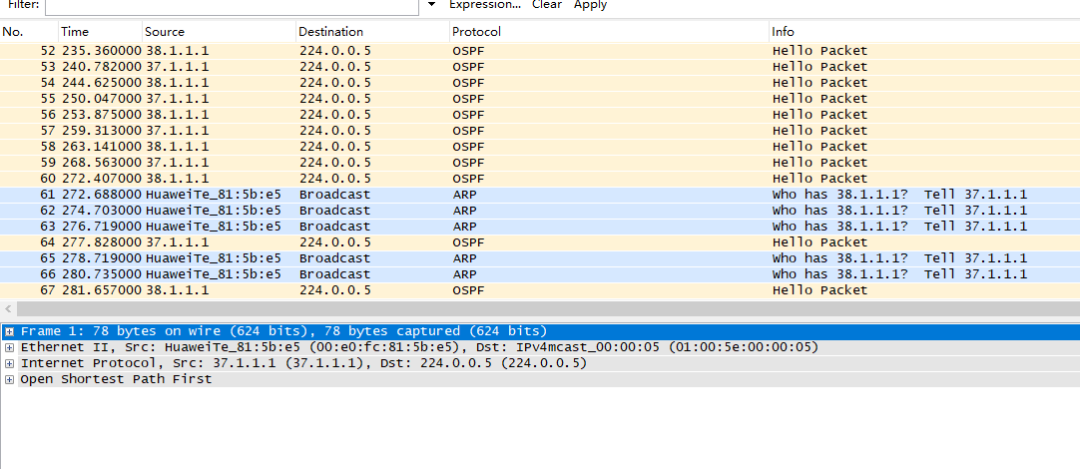
Task: Click the Open Shortest Path First text
Action: tap(116, 379)
